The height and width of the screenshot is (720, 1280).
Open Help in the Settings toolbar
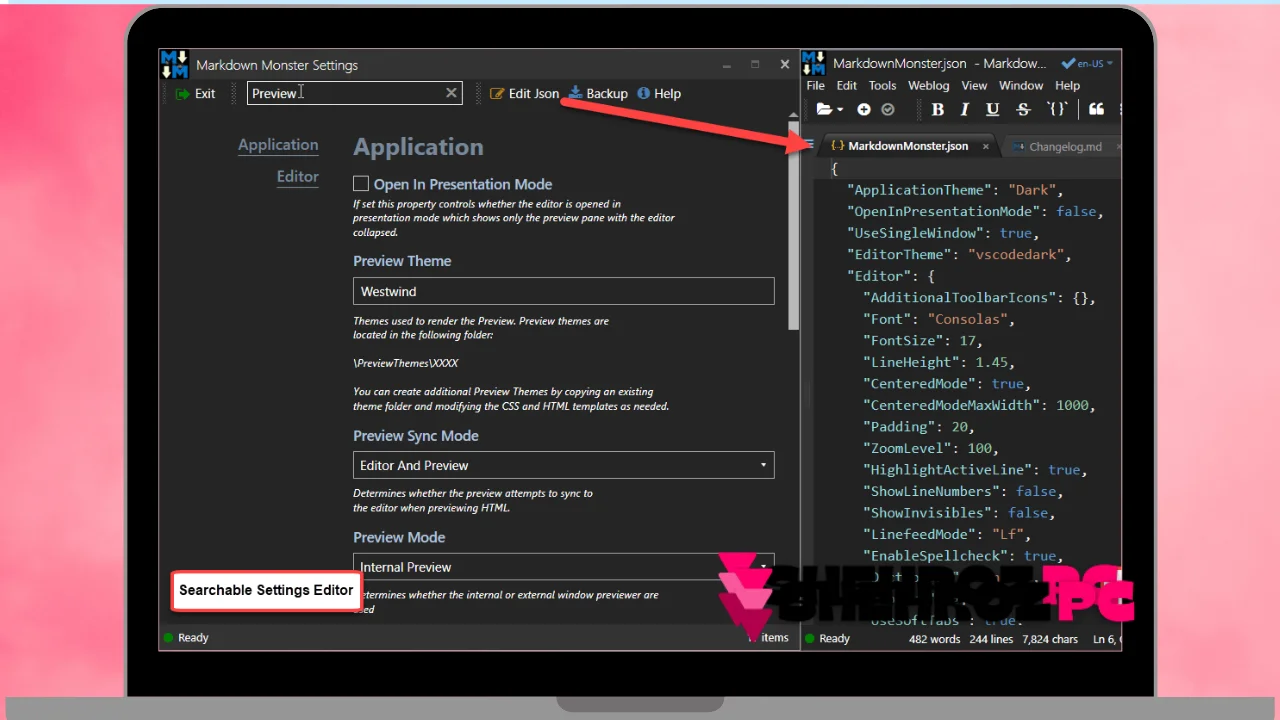click(659, 93)
